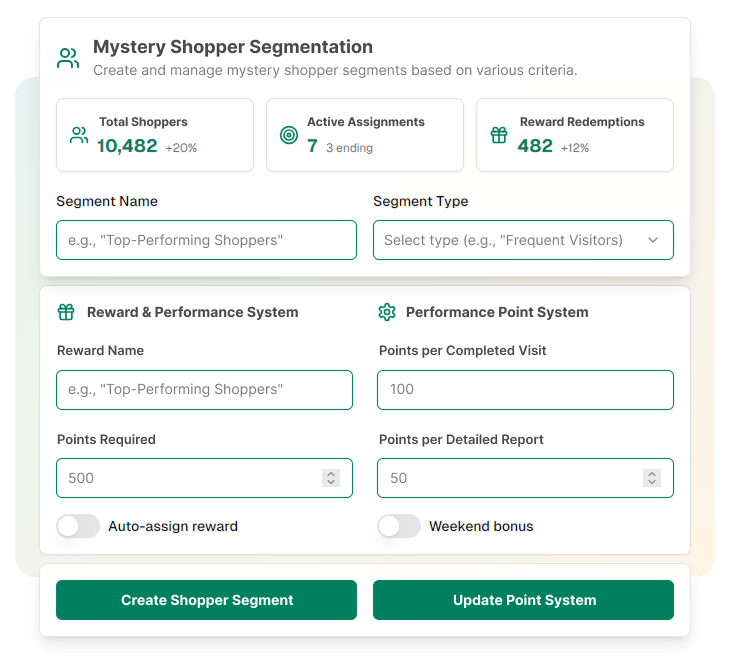Click the "Reward Redemptions" card label

point(582,122)
